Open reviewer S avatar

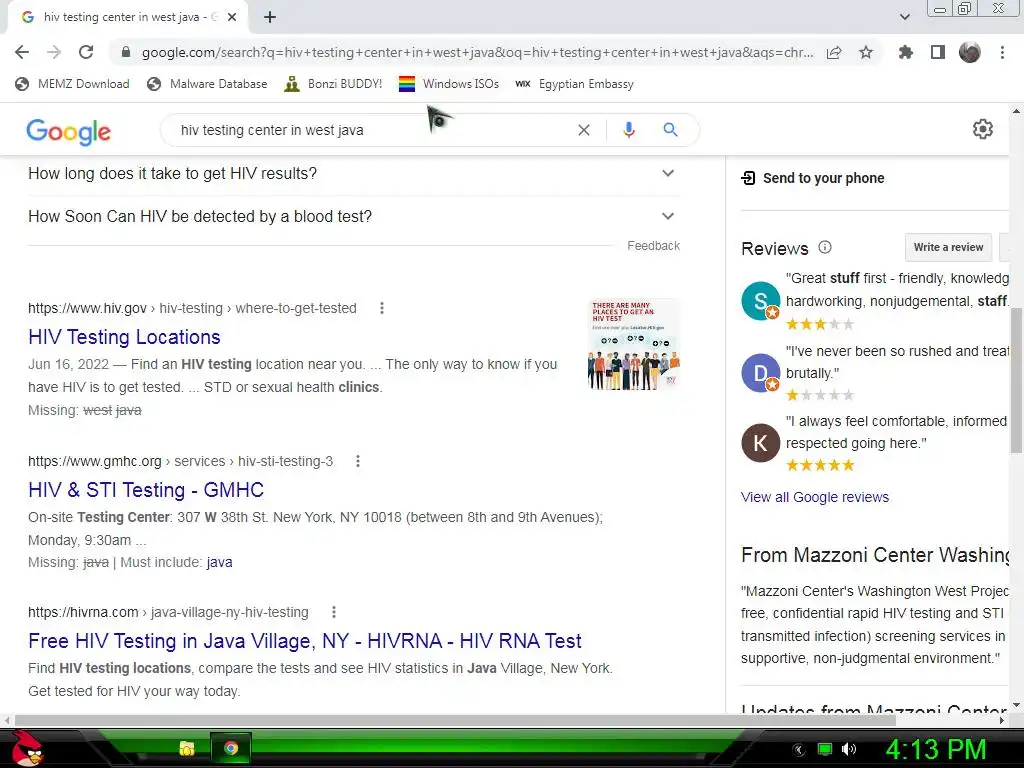[x=761, y=300]
